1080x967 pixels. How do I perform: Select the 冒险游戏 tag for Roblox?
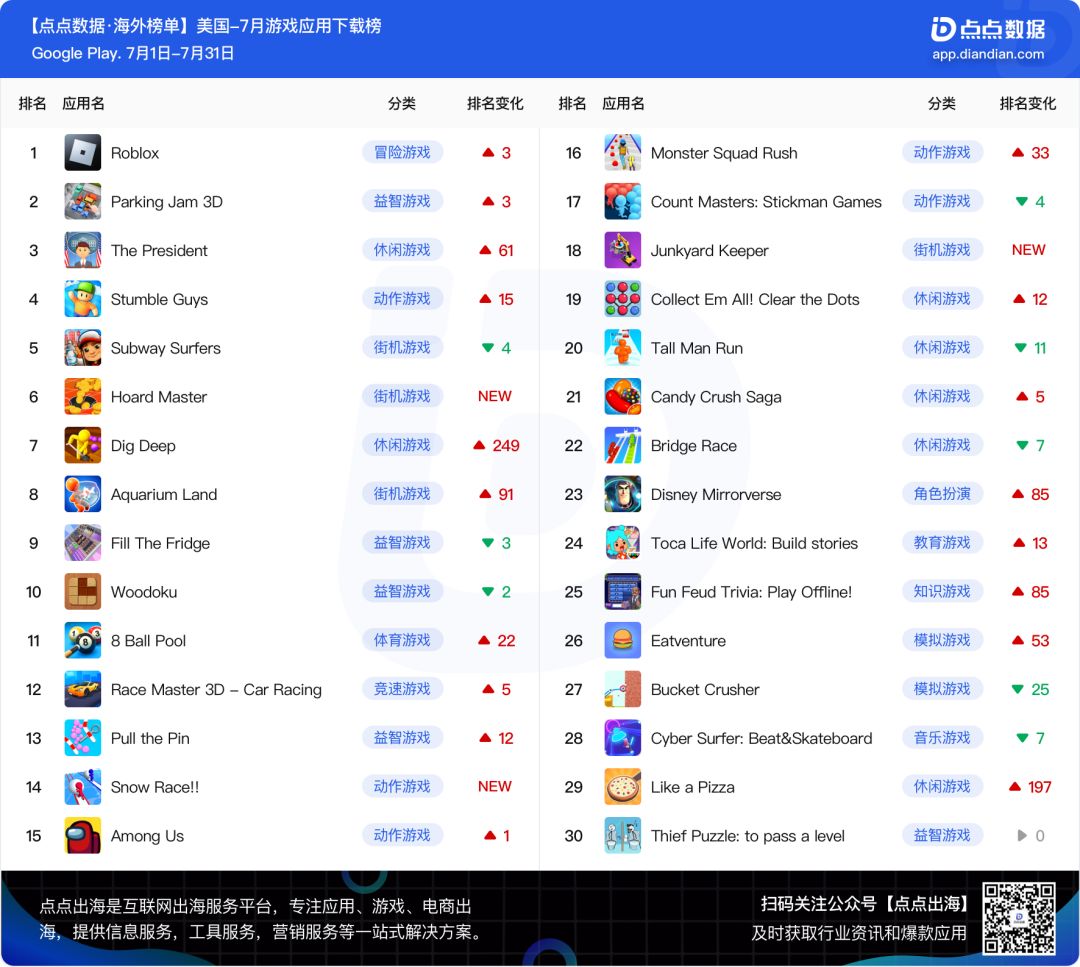click(x=402, y=152)
